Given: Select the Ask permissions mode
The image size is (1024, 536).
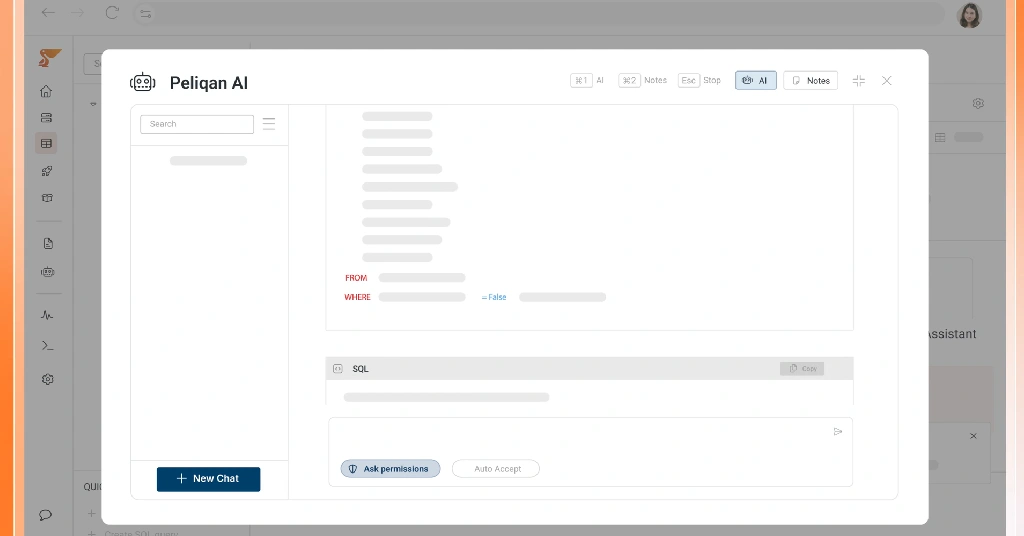Looking at the screenshot, I should coord(390,469).
